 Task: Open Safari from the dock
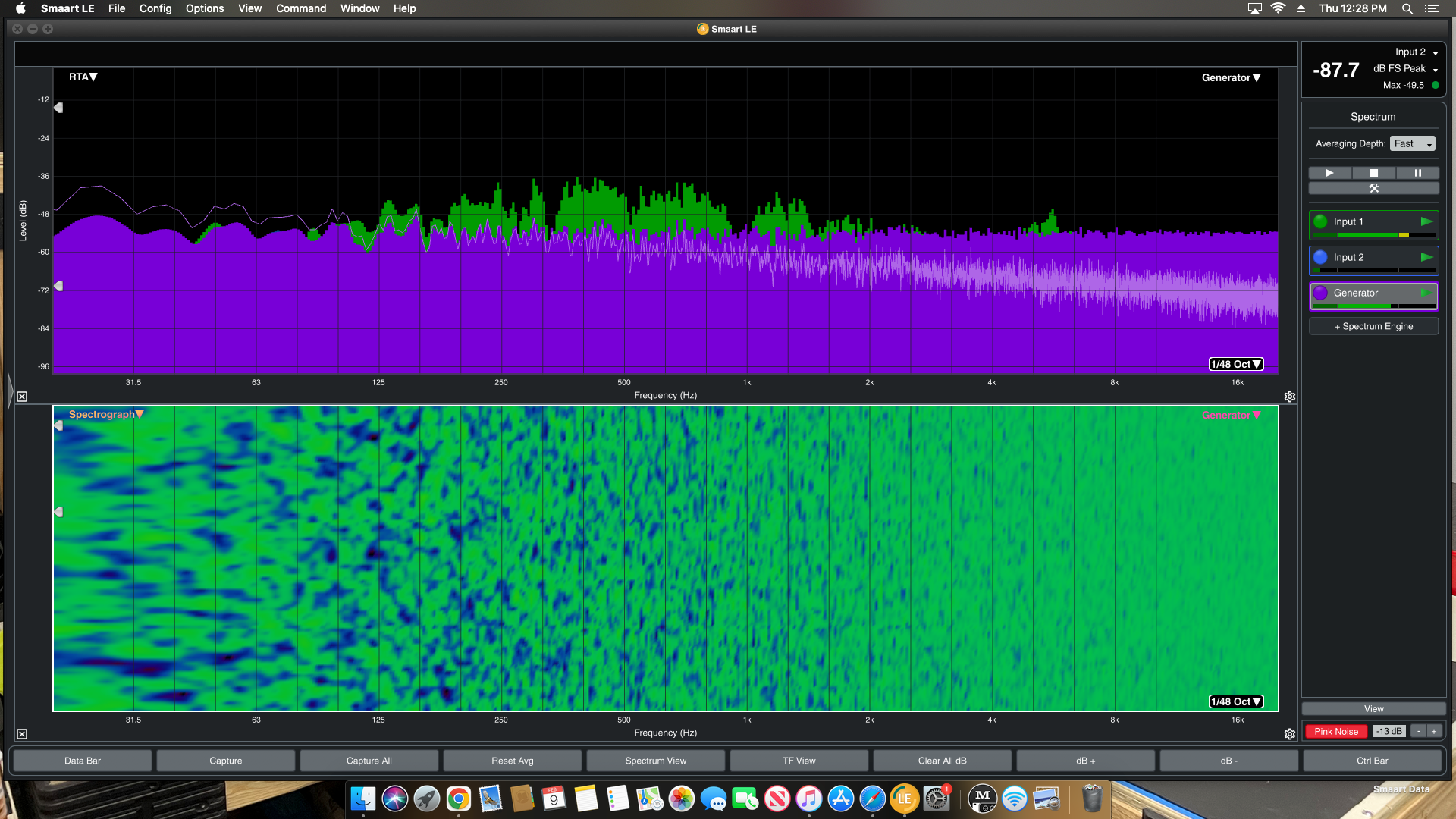coord(872,799)
